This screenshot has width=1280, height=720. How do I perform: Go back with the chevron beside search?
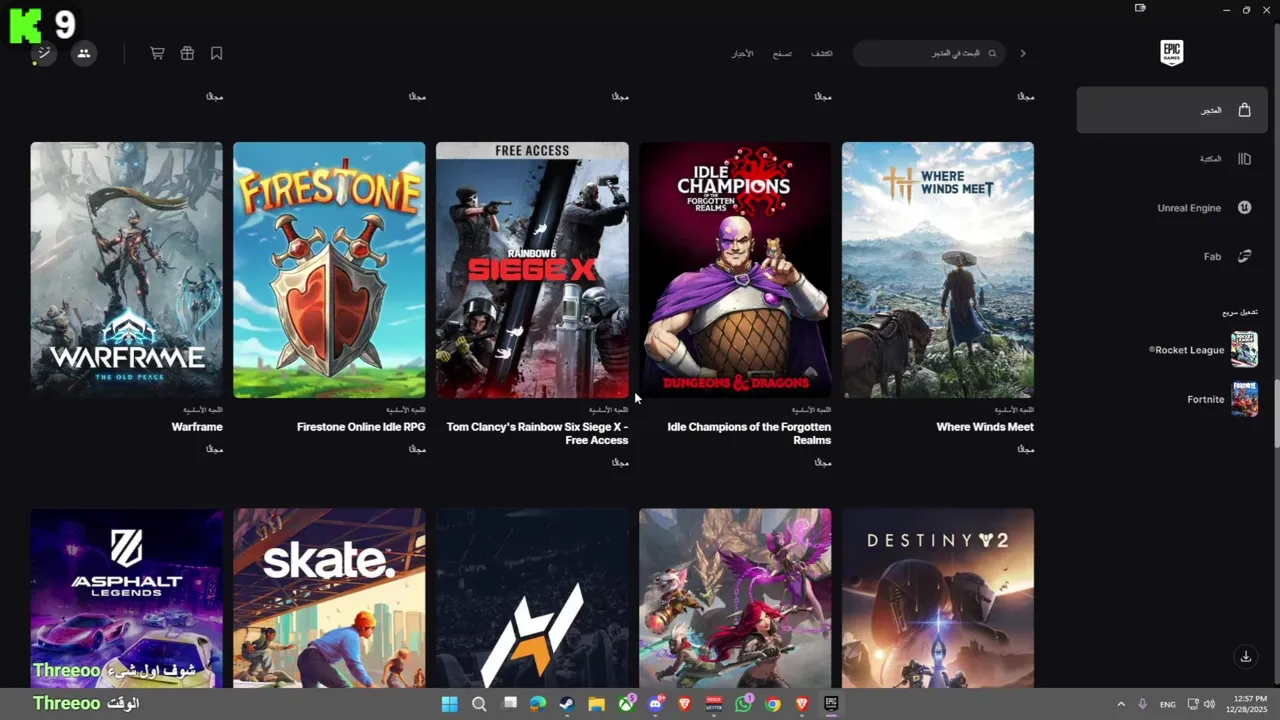click(x=1023, y=53)
